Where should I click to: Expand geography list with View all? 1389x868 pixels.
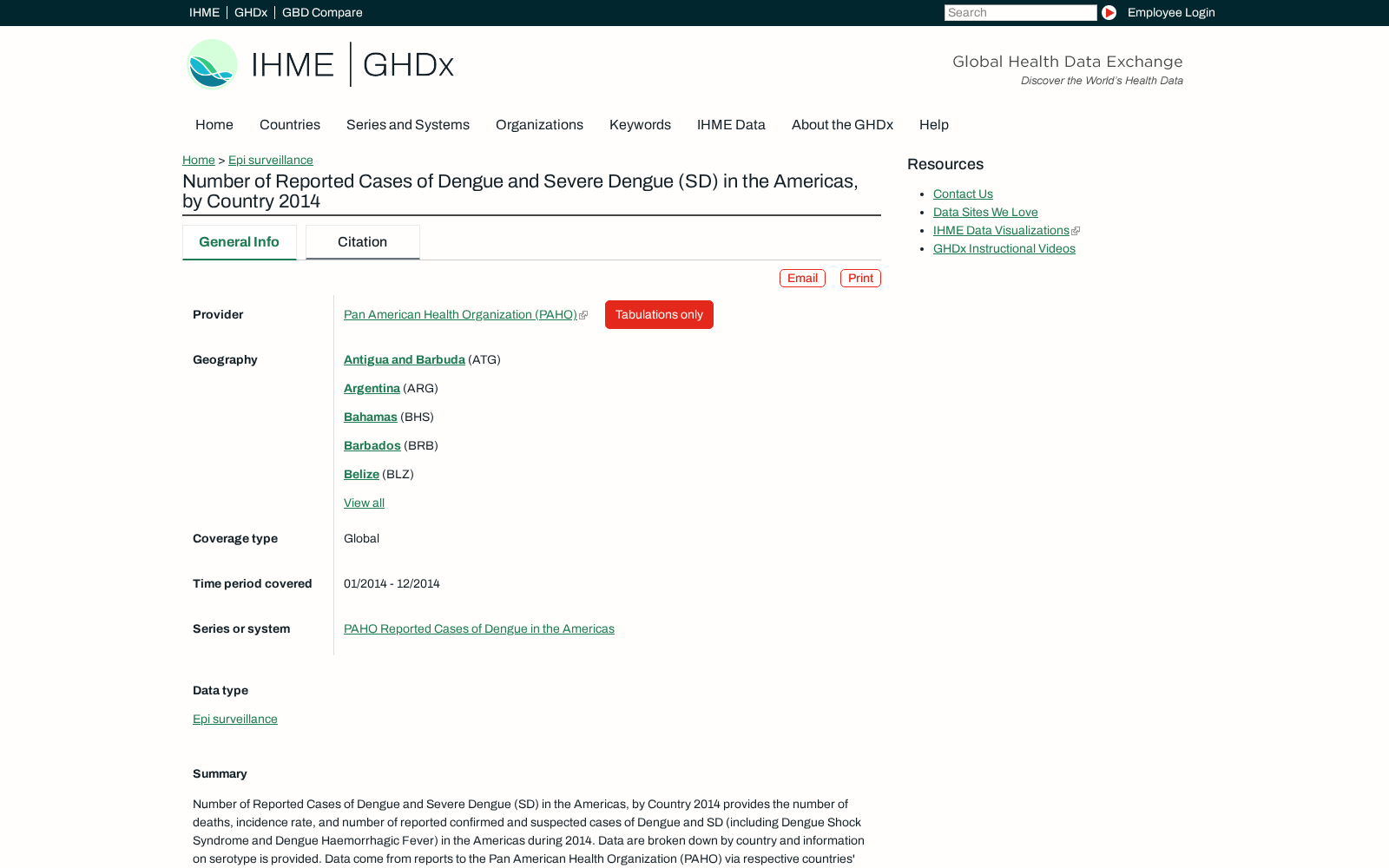pos(364,503)
